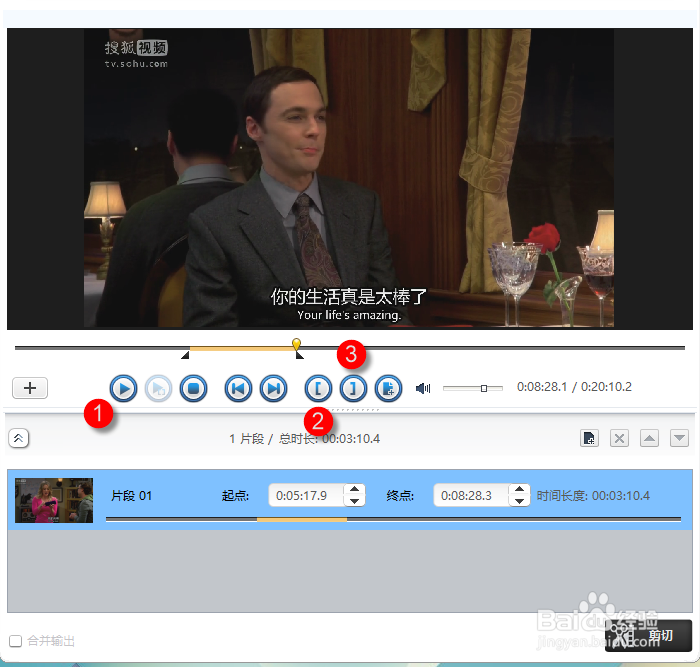Viewport: 700px width, 667px height.
Task: Click add segment icon in list toolbar
Action: [589, 438]
